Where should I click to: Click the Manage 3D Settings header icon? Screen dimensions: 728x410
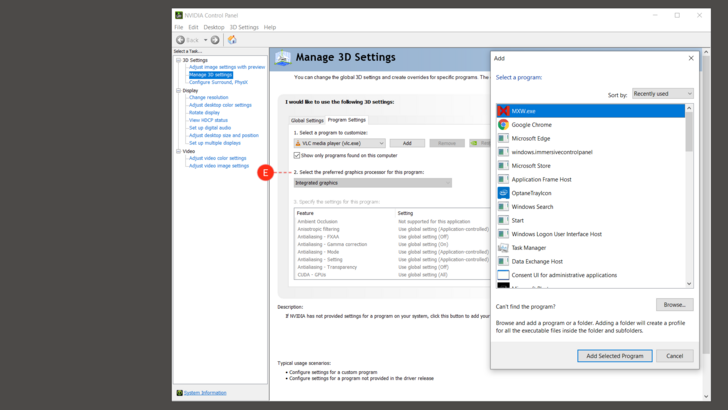[x=283, y=58]
